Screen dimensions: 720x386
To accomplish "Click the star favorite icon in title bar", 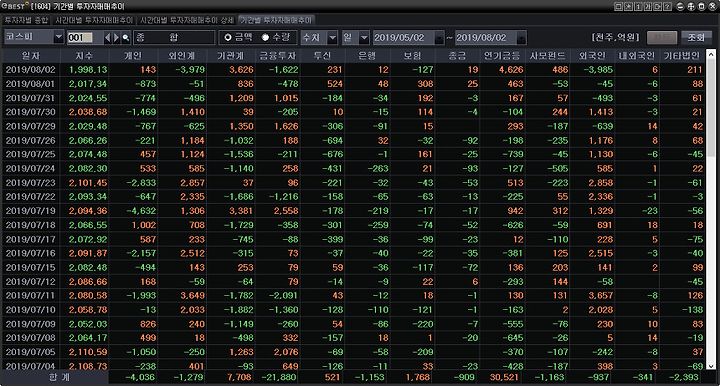I will 628,6.
